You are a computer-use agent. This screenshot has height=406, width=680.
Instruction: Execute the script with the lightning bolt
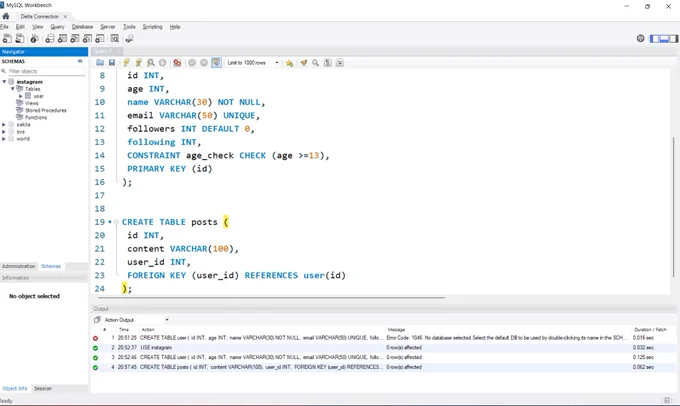tap(126, 63)
